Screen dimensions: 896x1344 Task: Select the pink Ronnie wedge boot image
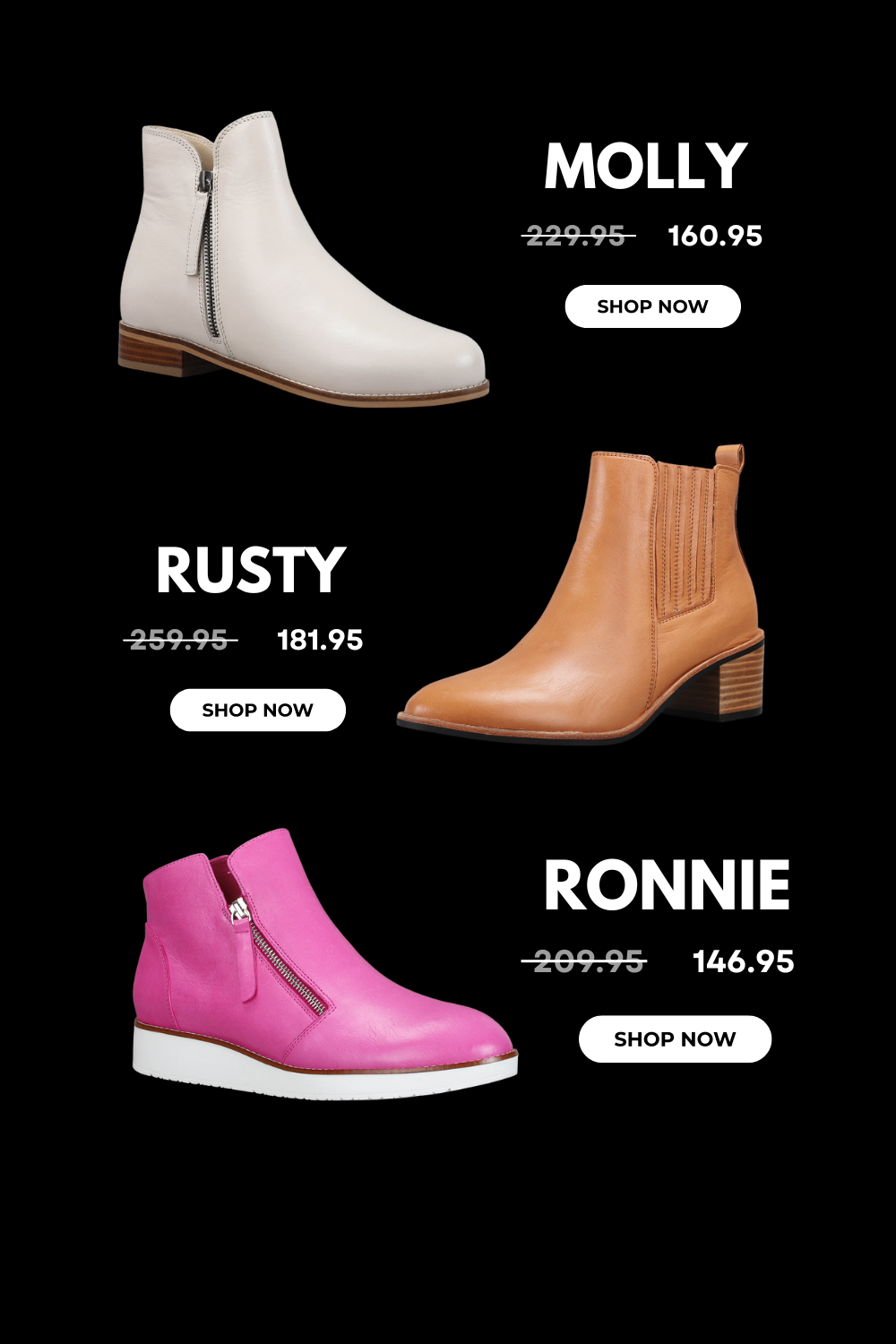coord(324,963)
